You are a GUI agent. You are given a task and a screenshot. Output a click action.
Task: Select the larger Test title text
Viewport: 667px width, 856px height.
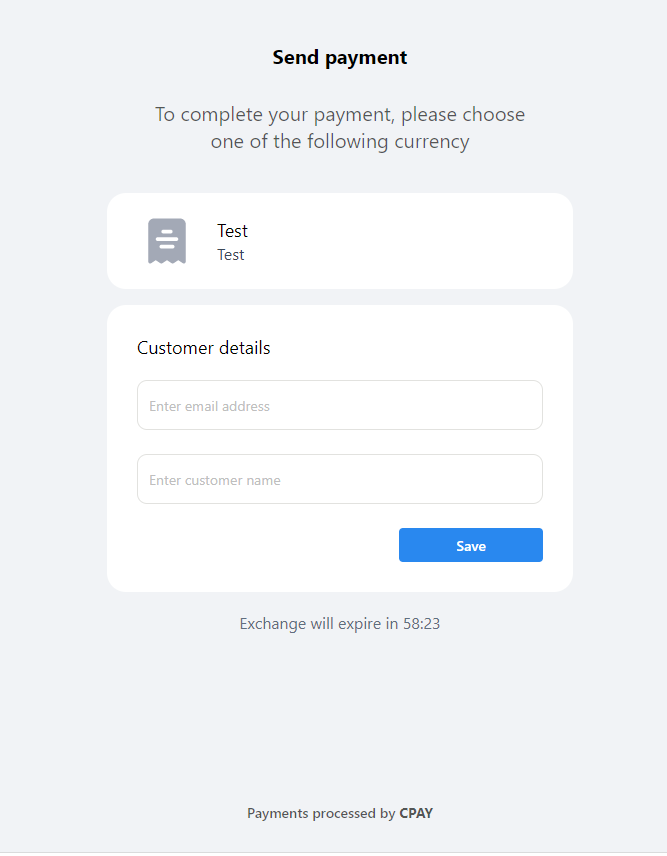point(233,231)
